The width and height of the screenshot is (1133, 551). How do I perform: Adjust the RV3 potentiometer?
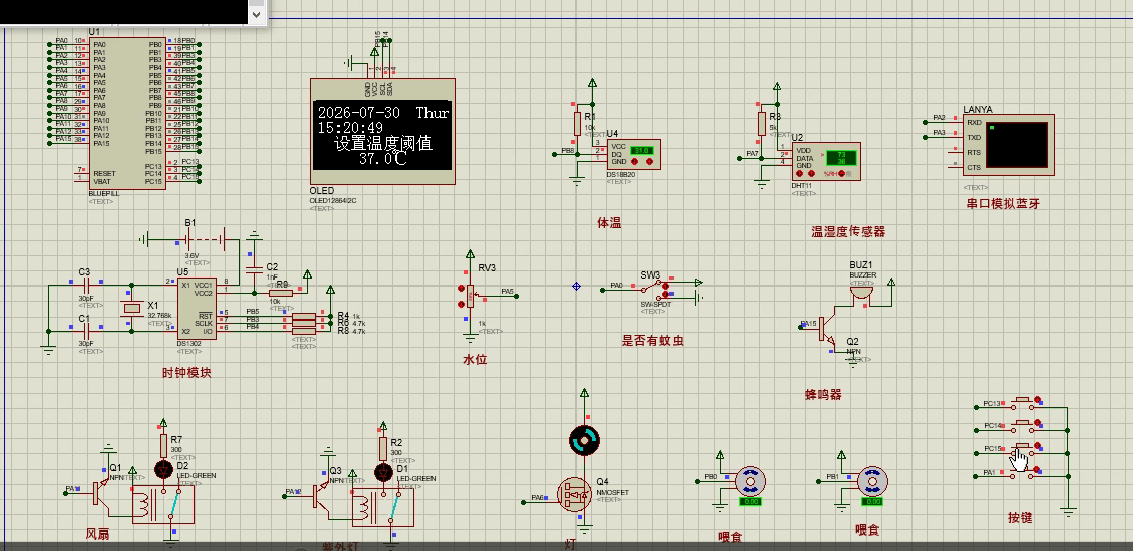point(467,295)
